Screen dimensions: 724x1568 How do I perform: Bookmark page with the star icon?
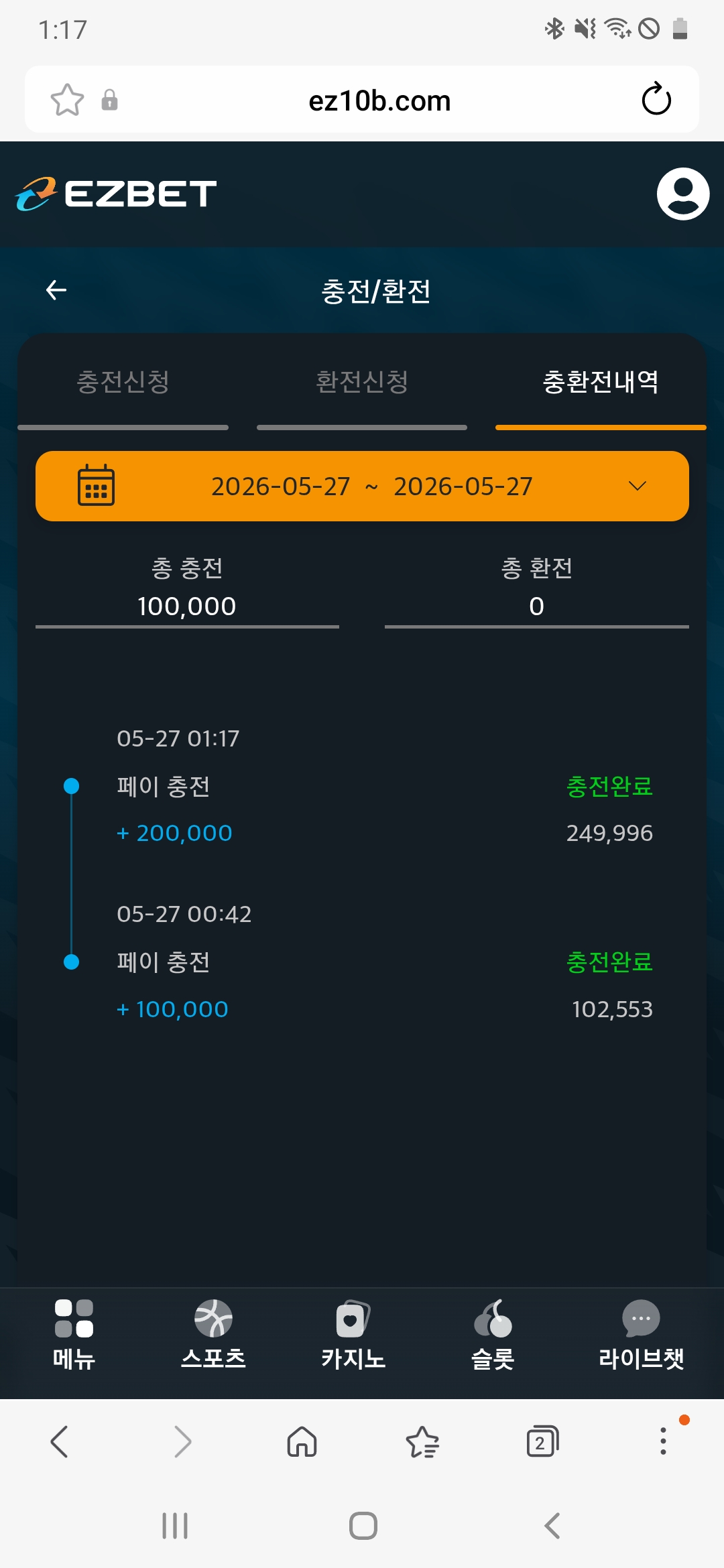coord(67,100)
